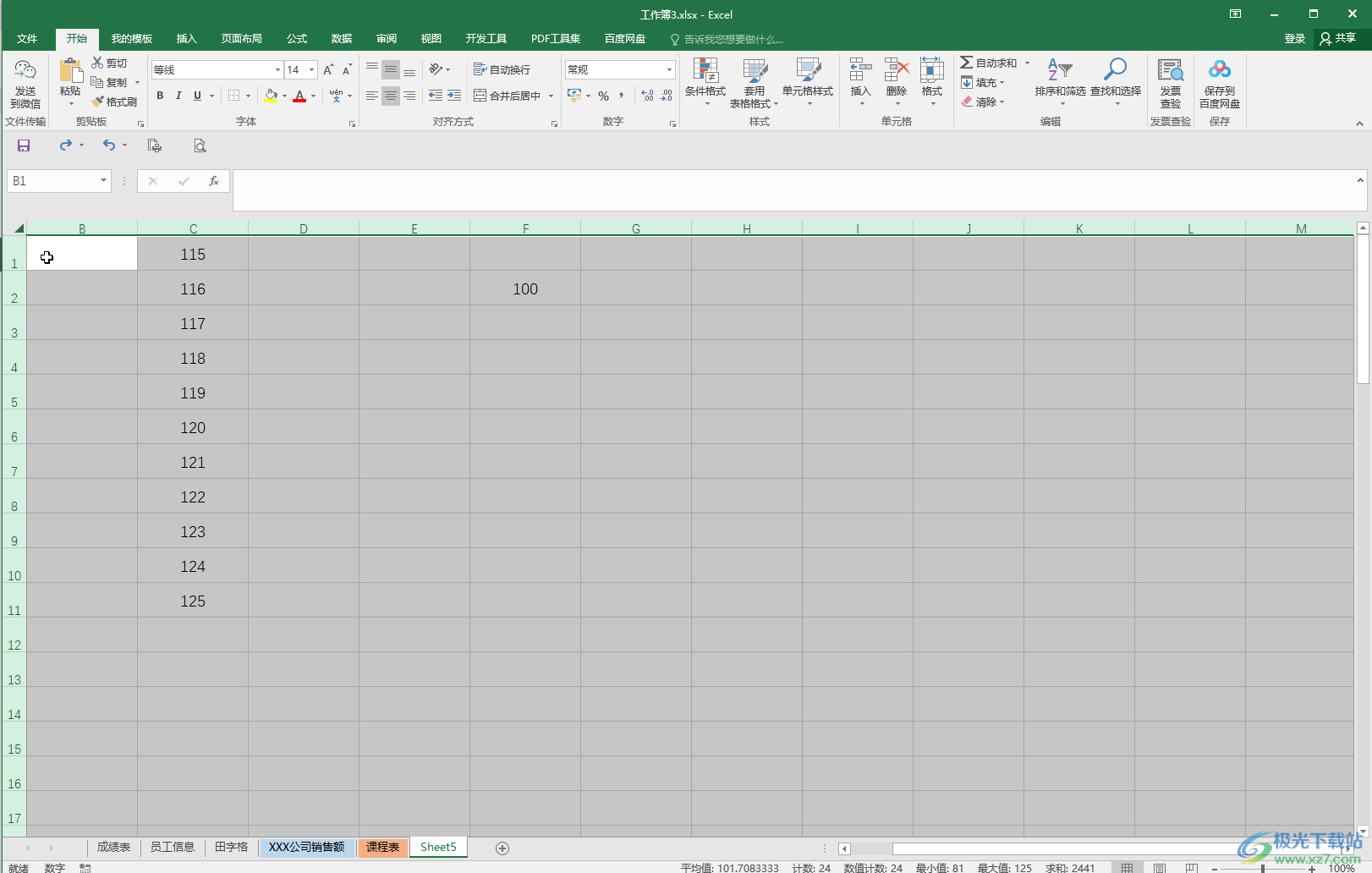Open the 文件 File menu
The width and height of the screenshot is (1372, 873).
pos(27,39)
